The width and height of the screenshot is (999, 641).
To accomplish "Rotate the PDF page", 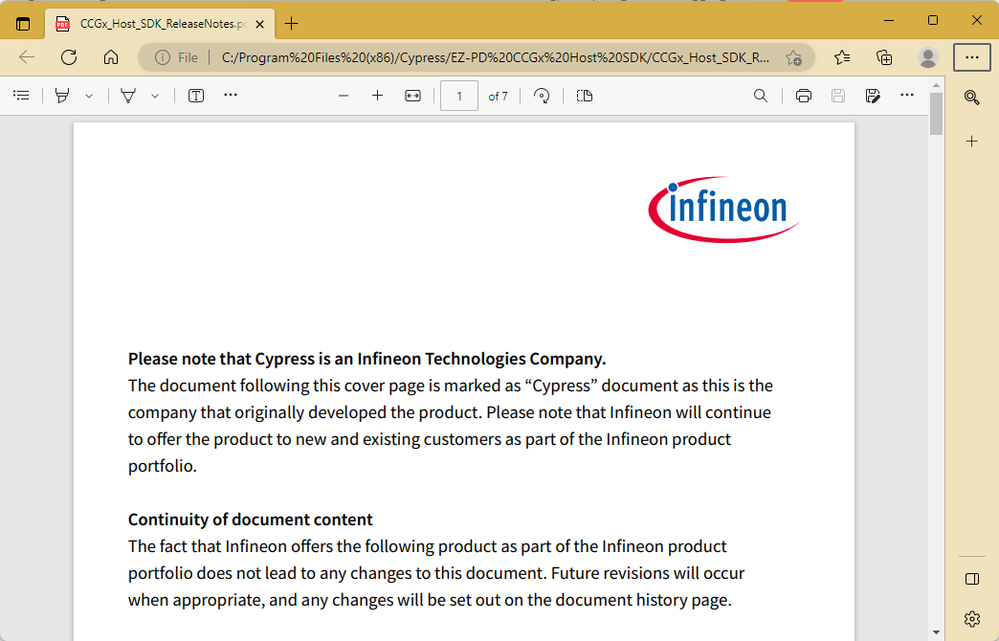I will tap(540, 95).
